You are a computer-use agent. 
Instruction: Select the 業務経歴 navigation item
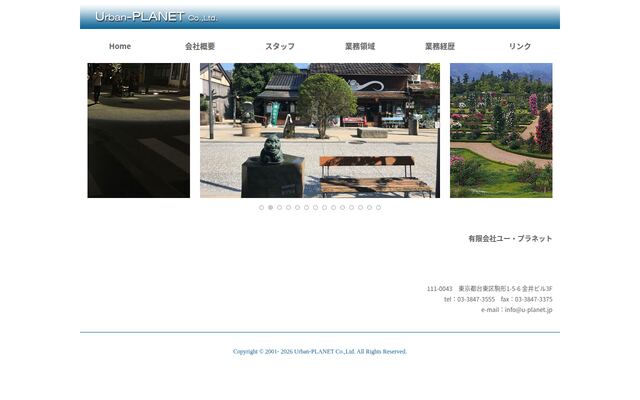tap(440, 46)
